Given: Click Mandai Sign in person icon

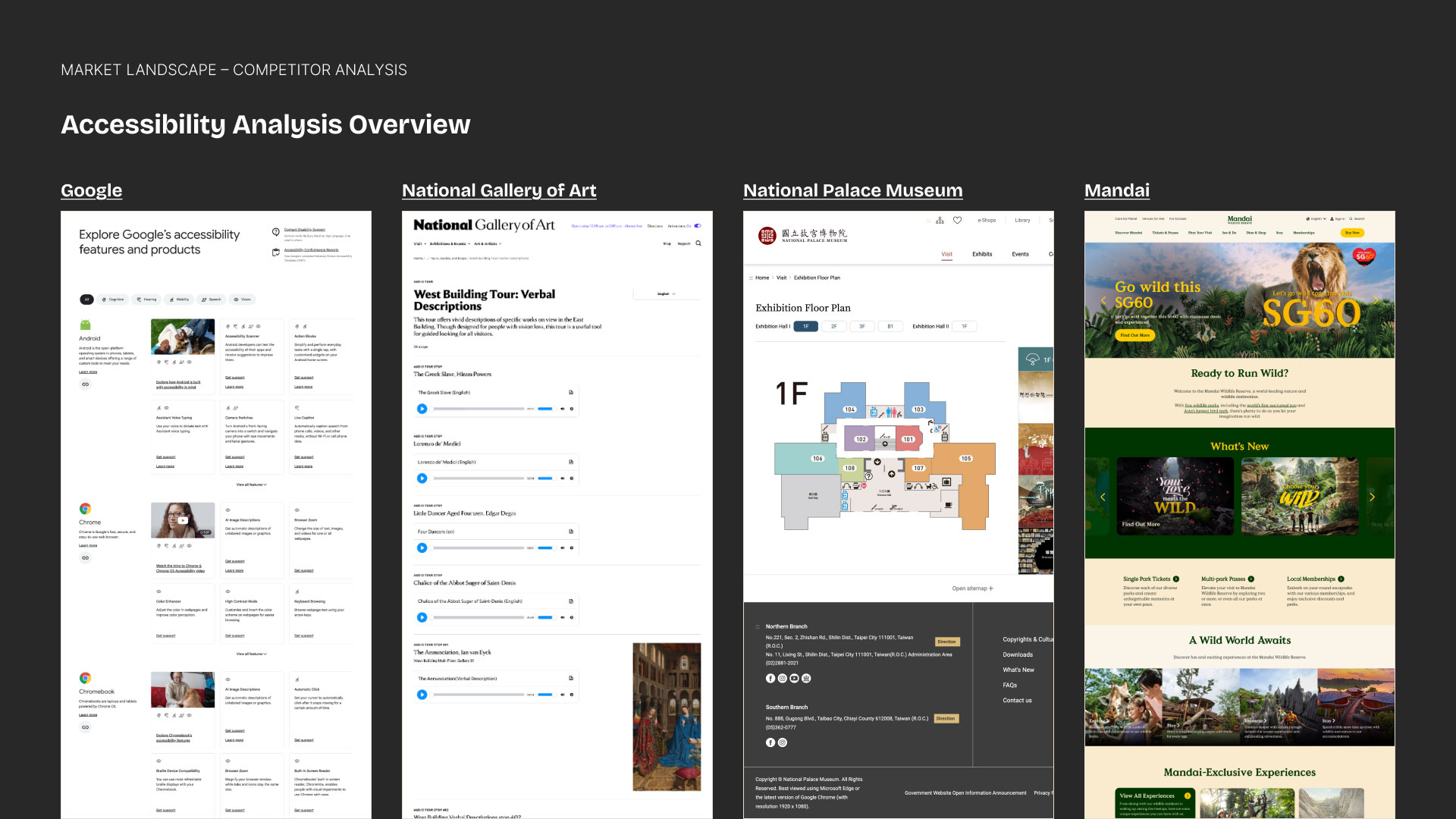Looking at the screenshot, I should (1332, 218).
